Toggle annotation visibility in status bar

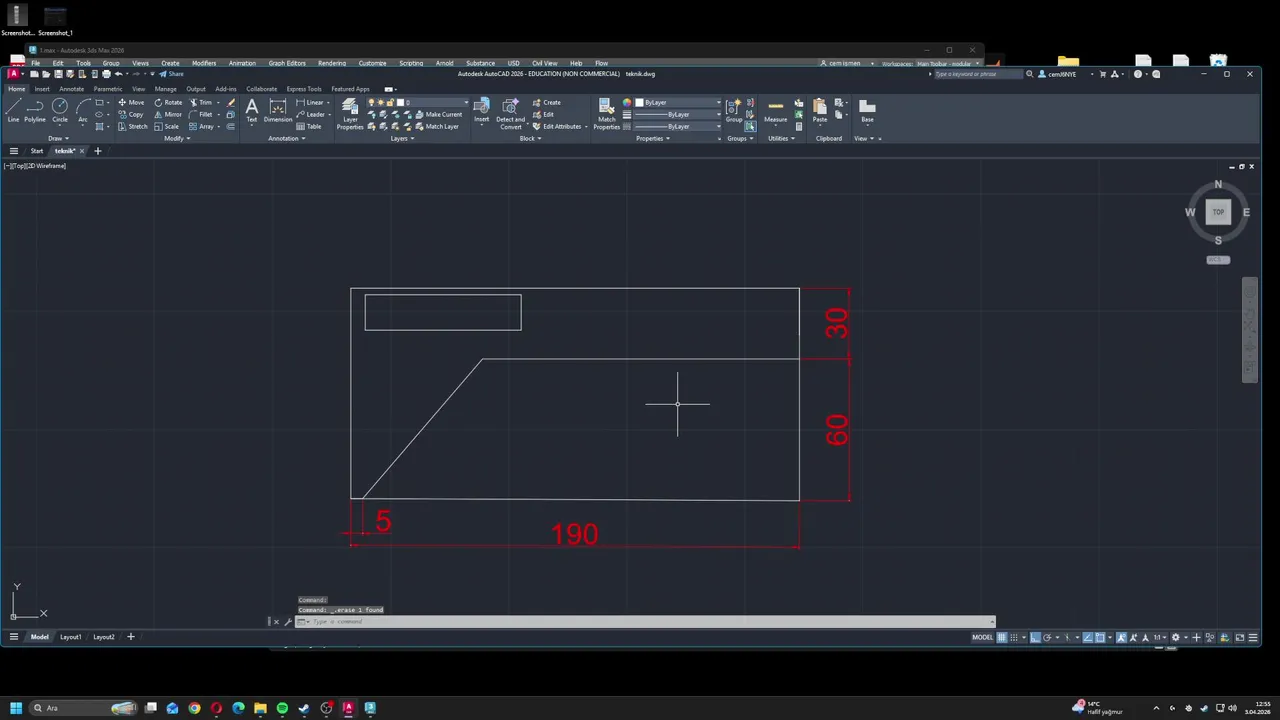tap(1122, 637)
